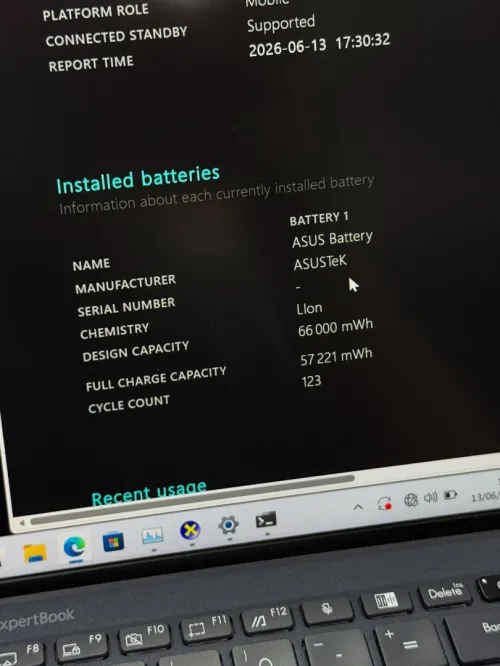Click the MANUFACTURER row label
The width and height of the screenshot is (500, 666).
tap(125, 284)
